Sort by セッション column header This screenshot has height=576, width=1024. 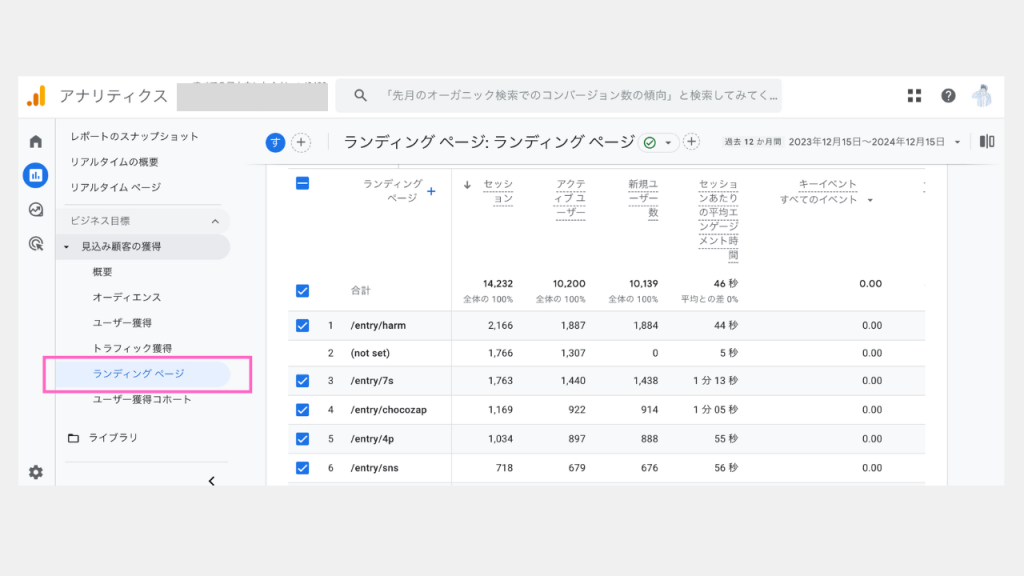[497, 191]
